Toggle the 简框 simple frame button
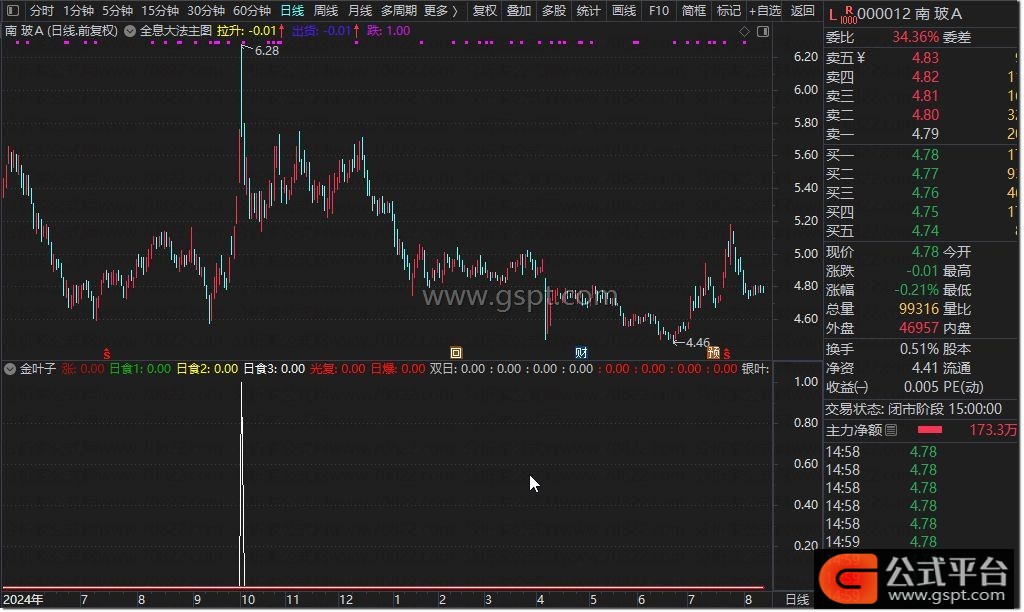The image size is (1024, 612). pos(694,10)
